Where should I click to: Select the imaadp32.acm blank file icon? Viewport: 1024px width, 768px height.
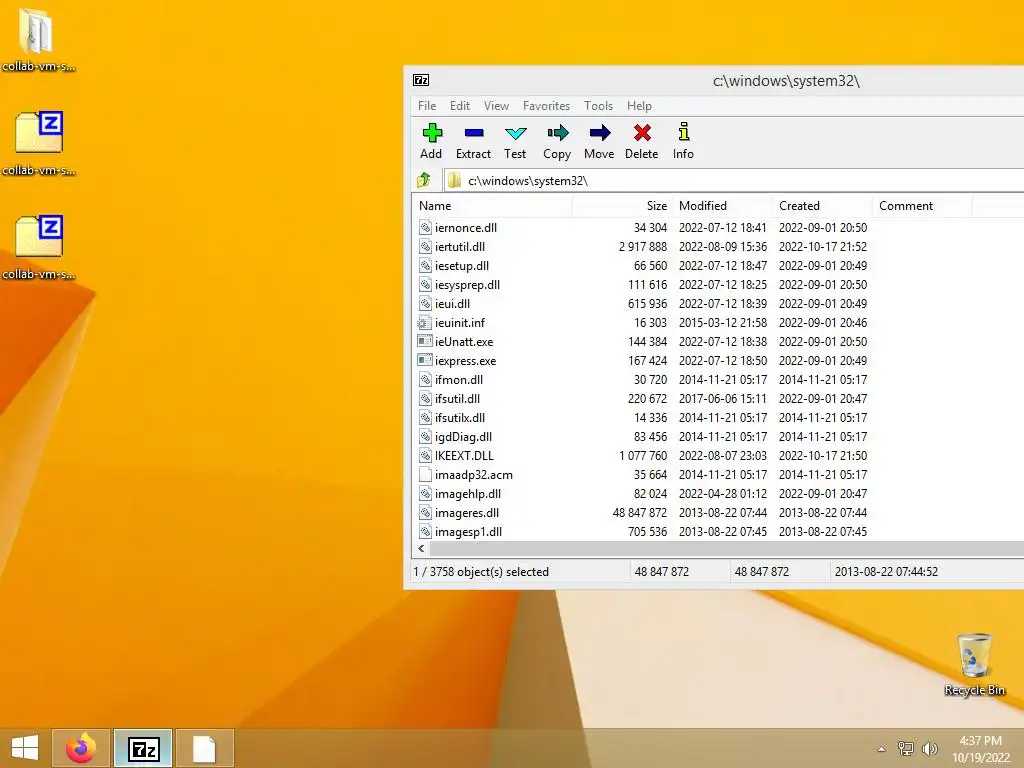pos(425,475)
